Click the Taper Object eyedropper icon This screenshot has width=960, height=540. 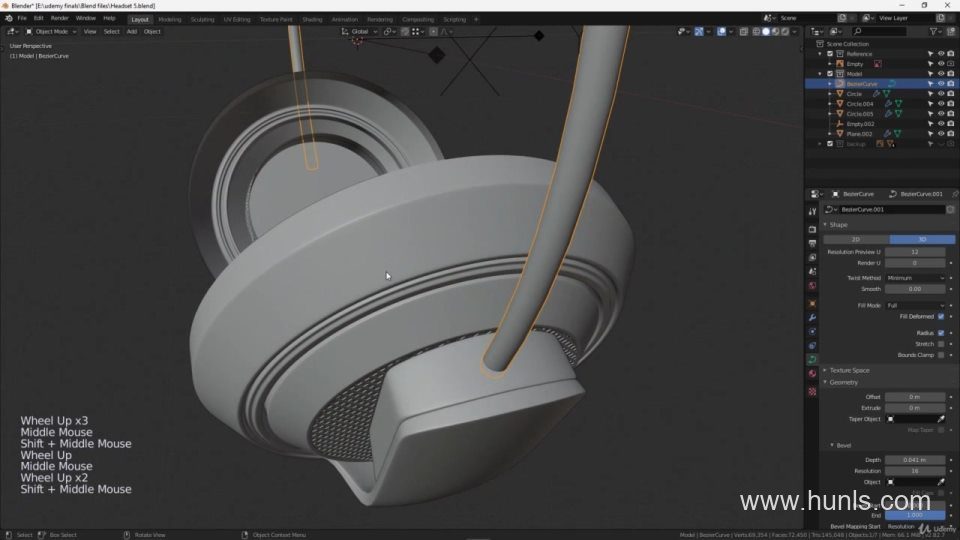click(x=941, y=419)
